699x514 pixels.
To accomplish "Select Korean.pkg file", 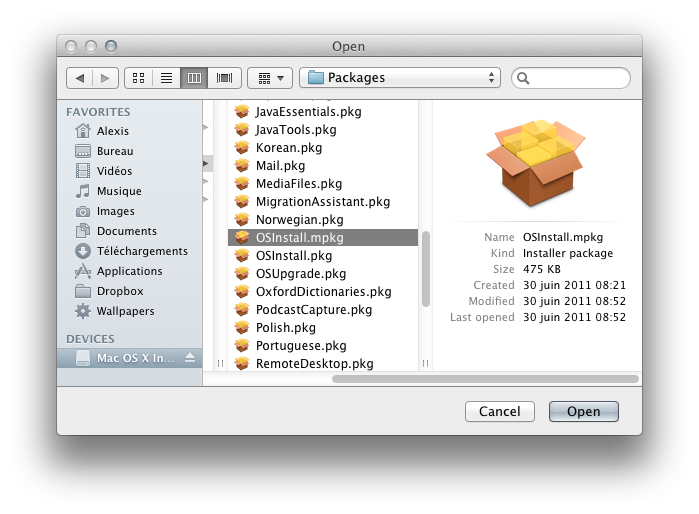I will point(323,148).
